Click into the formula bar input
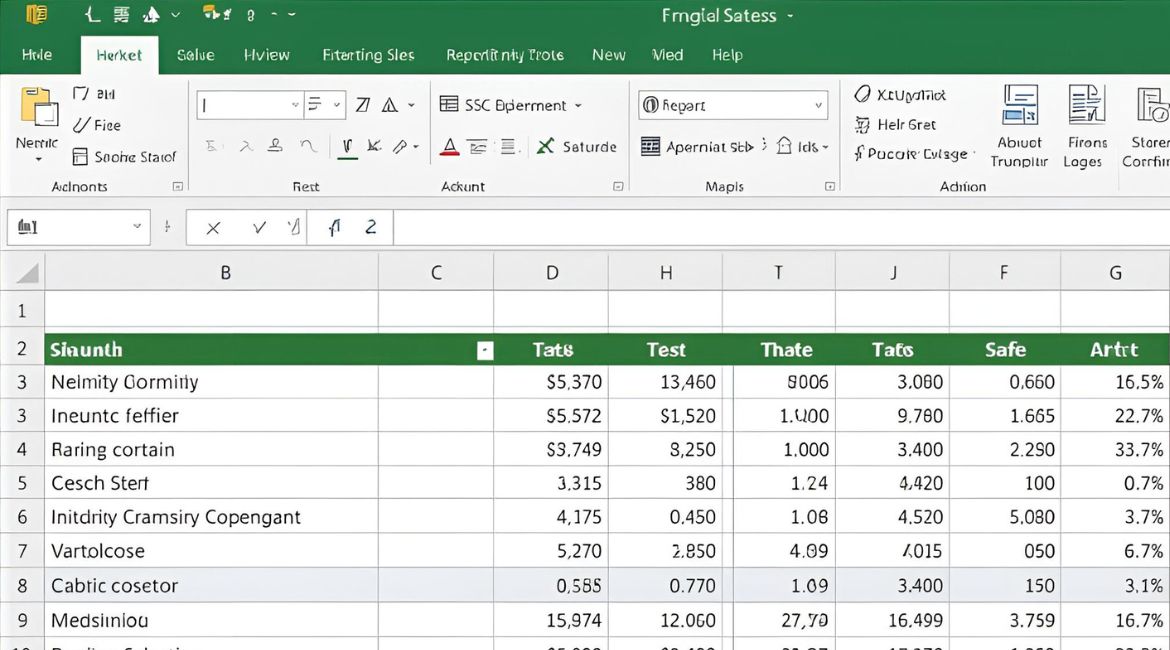 pos(781,227)
